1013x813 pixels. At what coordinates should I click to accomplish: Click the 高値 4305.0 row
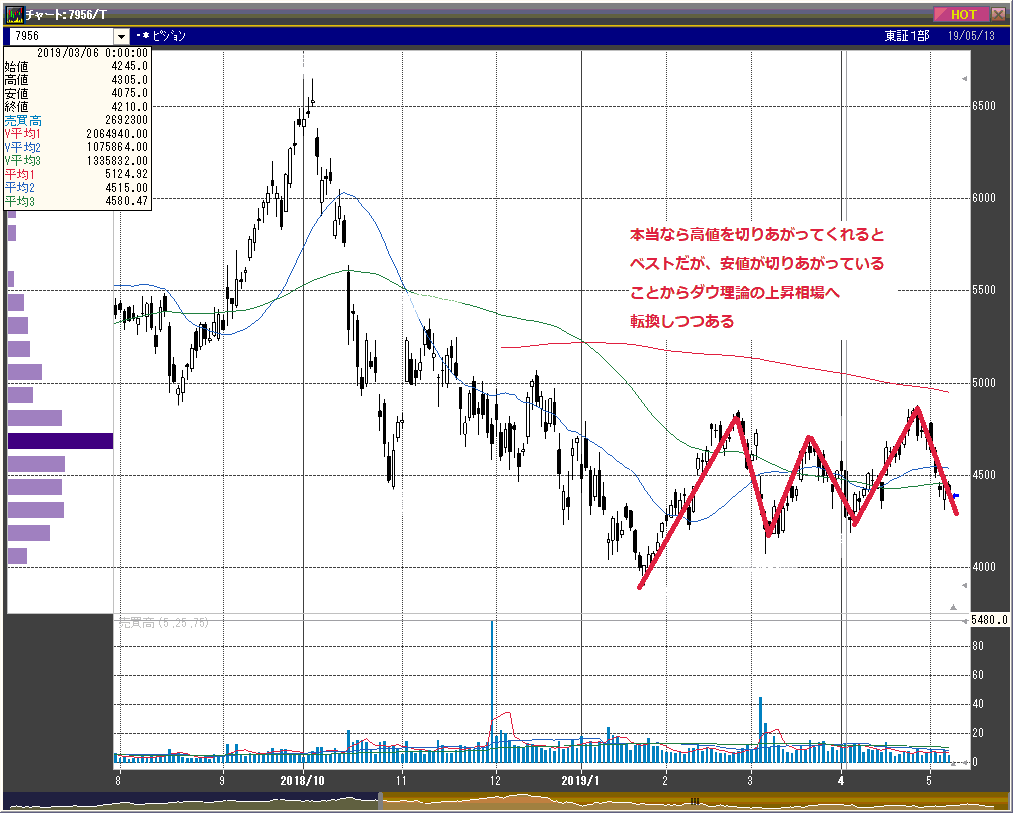click(76, 79)
